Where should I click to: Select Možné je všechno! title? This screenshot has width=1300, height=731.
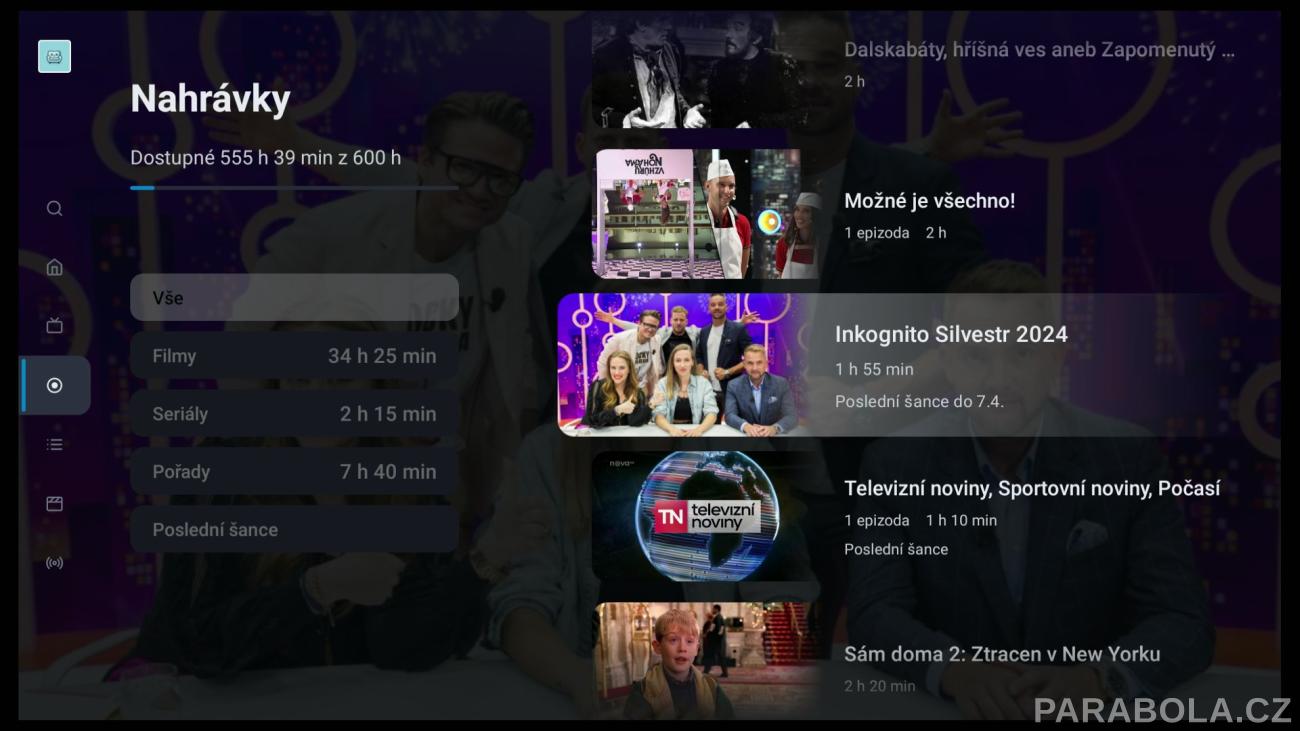[929, 200]
